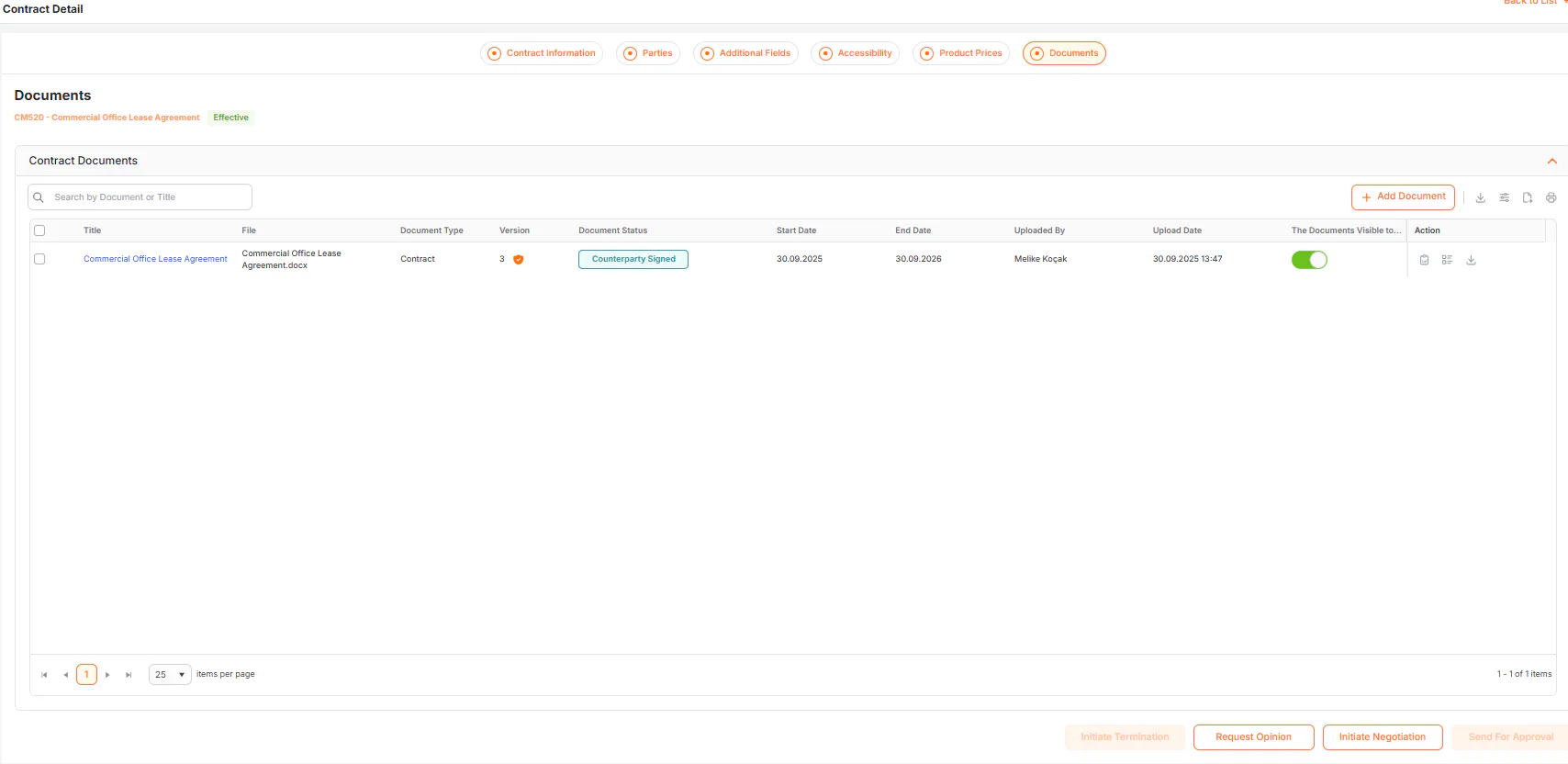
Task: Click the toolbar download icon above the table
Action: tap(1481, 197)
